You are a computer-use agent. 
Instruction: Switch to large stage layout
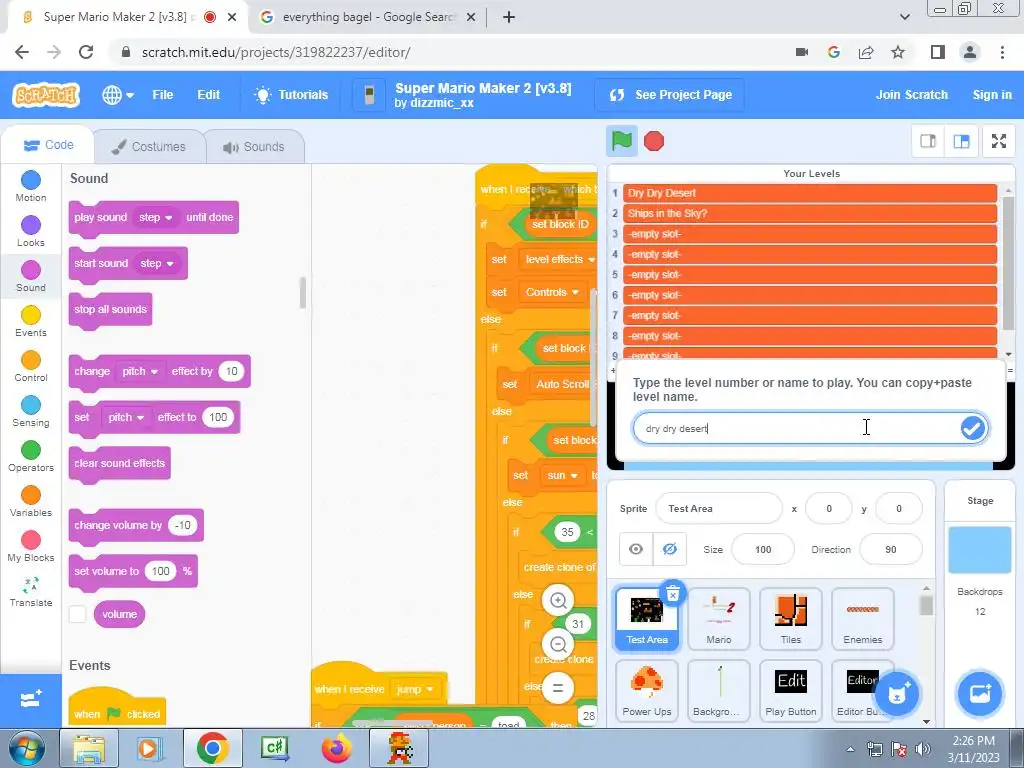tap(961, 141)
